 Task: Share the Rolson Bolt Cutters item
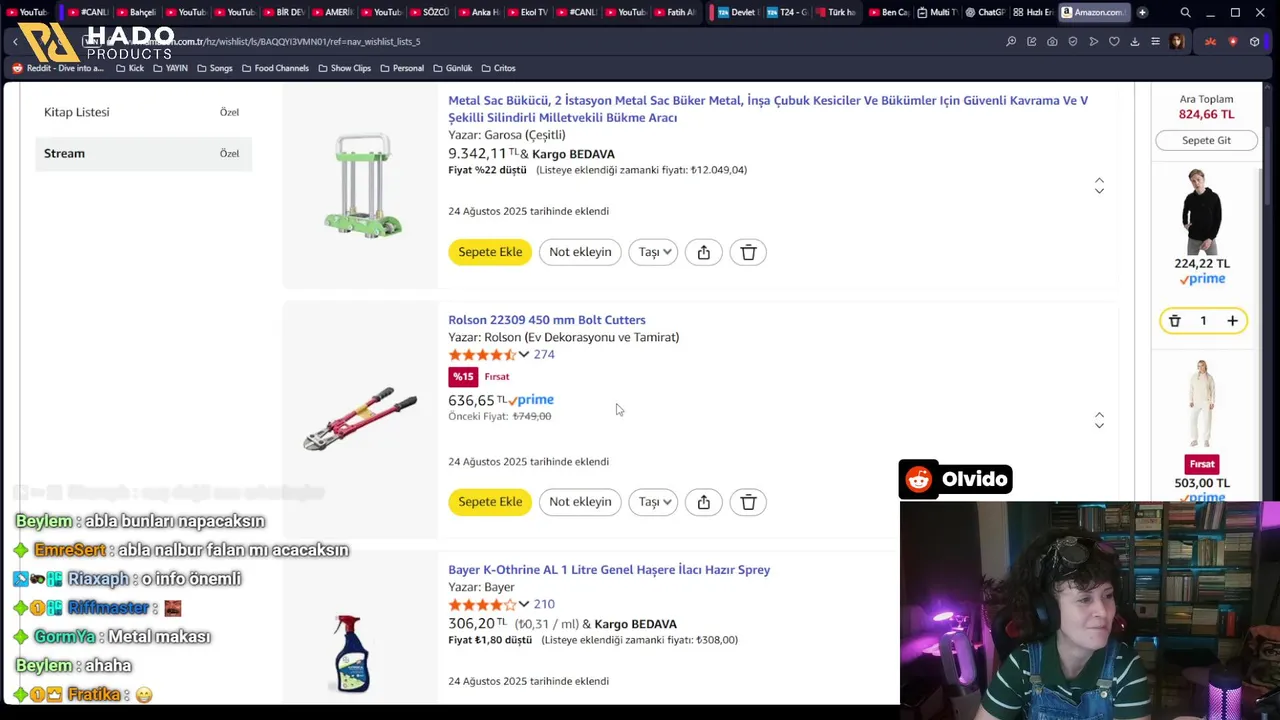coord(704,502)
